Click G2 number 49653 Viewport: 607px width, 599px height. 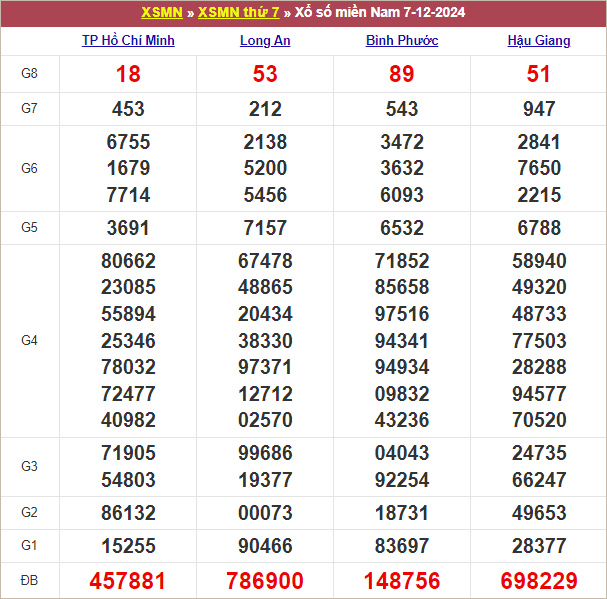pyautogui.click(x=539, y=513)
